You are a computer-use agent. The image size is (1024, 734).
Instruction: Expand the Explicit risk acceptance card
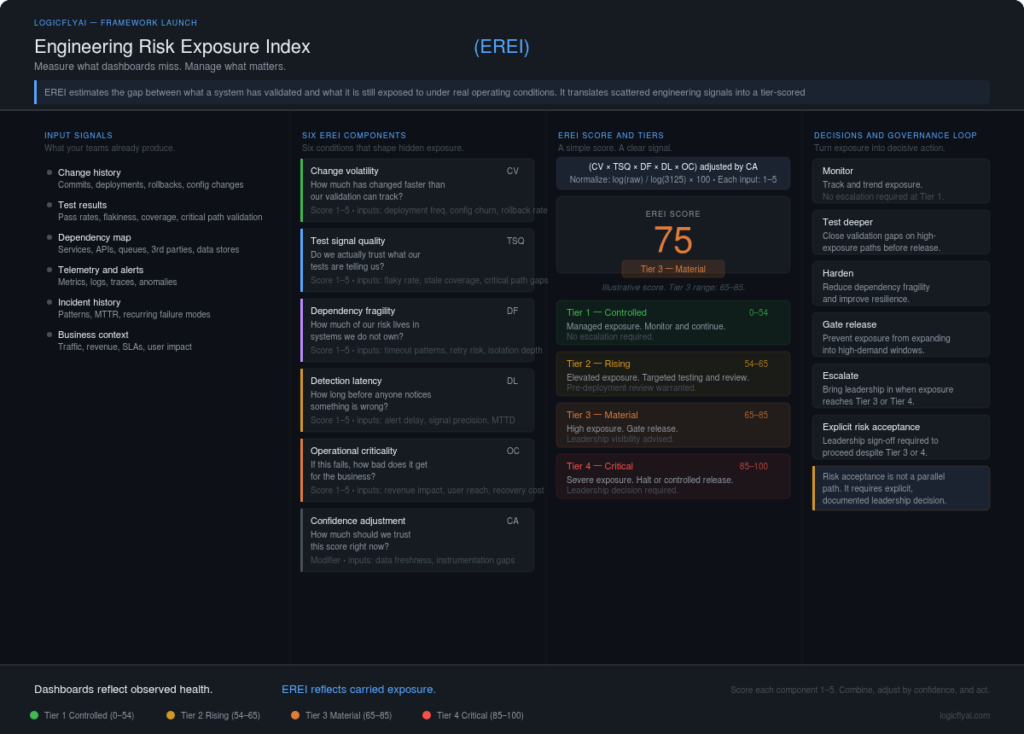point(899,436)
